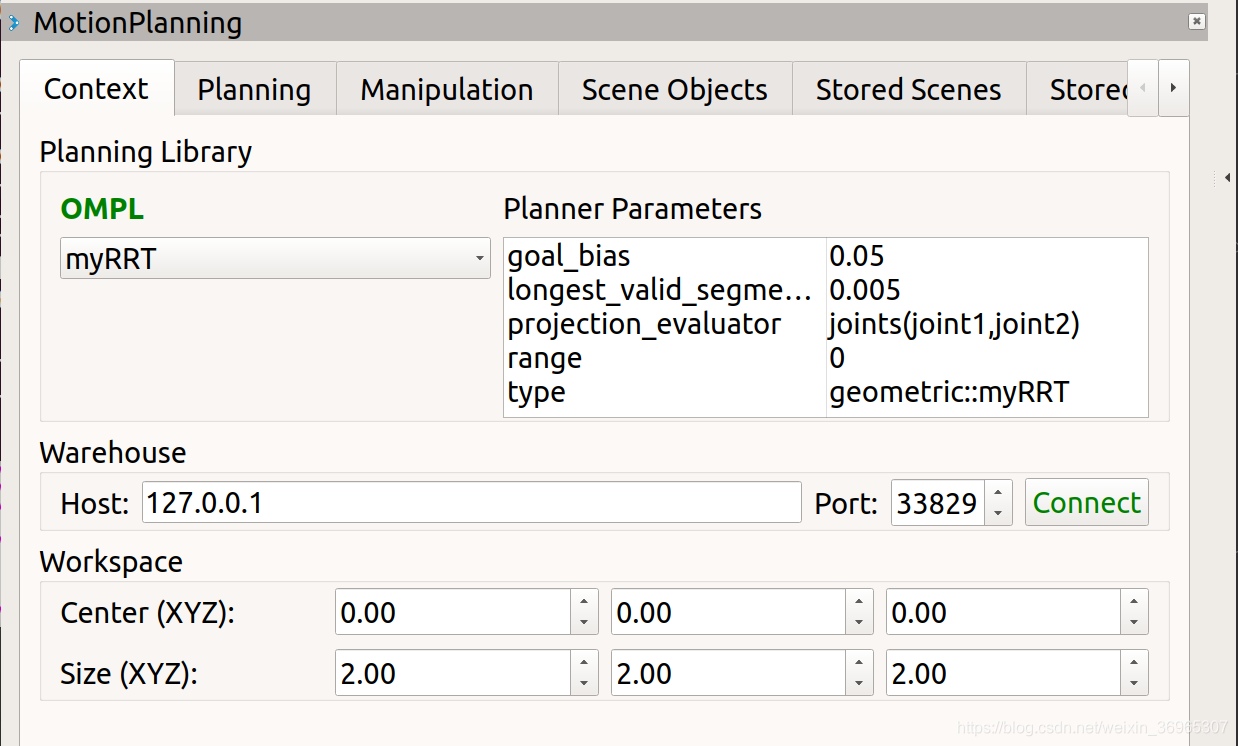Increase Center X value
The width and height of the screenshot is (1238, 746).
[x=583, y=602]
